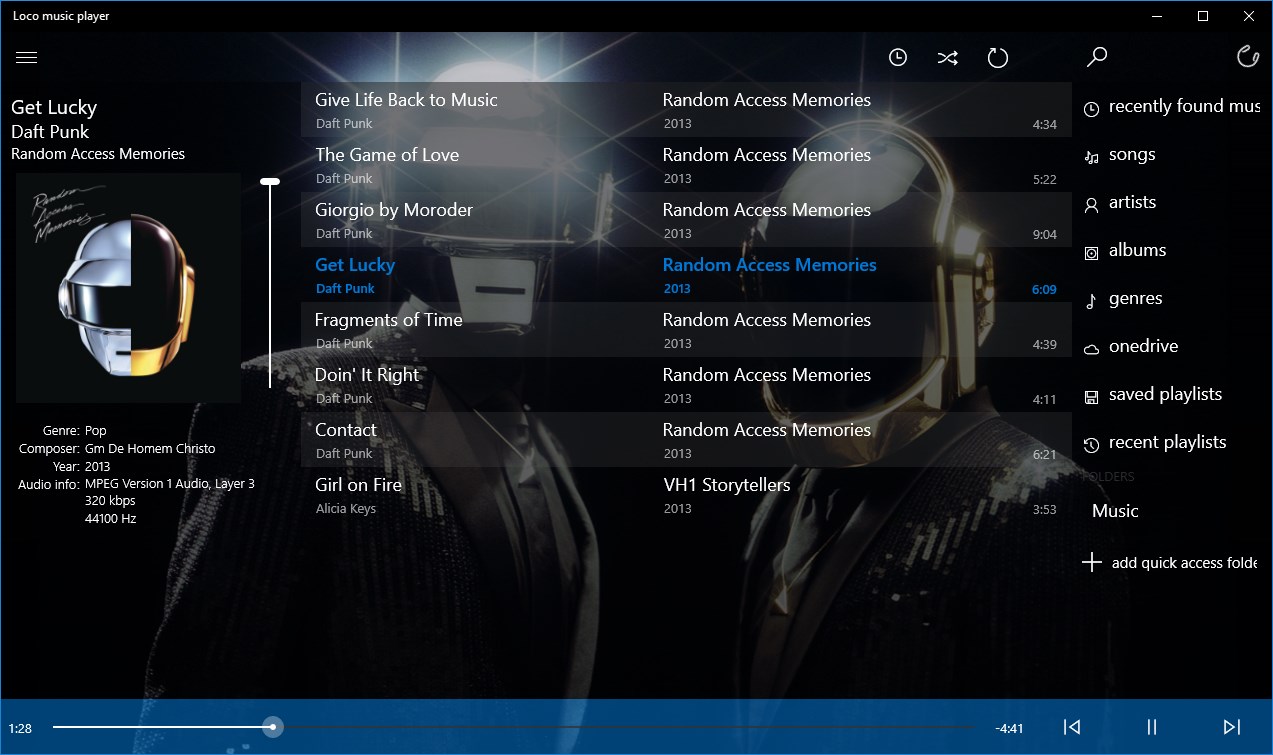The width and height of the screenshot is (1273, 755).
Task: Click the floppy disk icon beside saved playlists
Action: pos(1092,397)
